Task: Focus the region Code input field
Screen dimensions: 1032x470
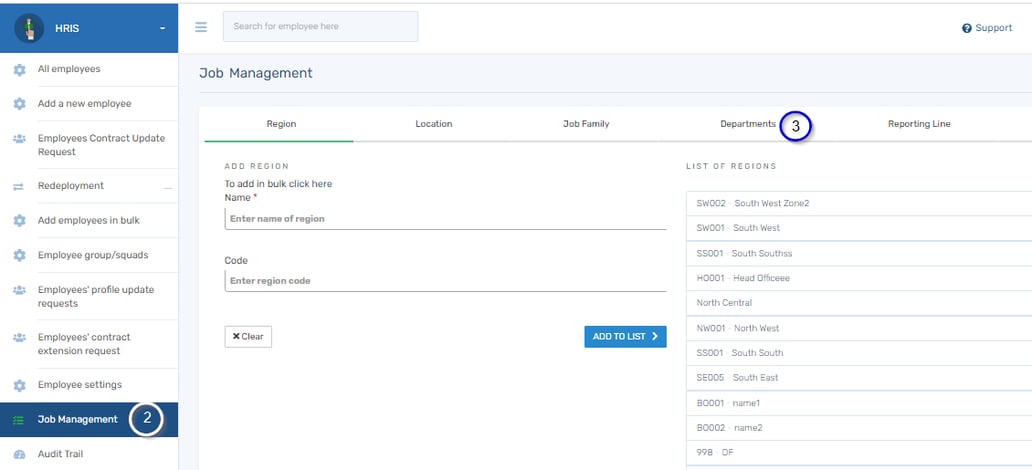Action: [x=445, y=281]
